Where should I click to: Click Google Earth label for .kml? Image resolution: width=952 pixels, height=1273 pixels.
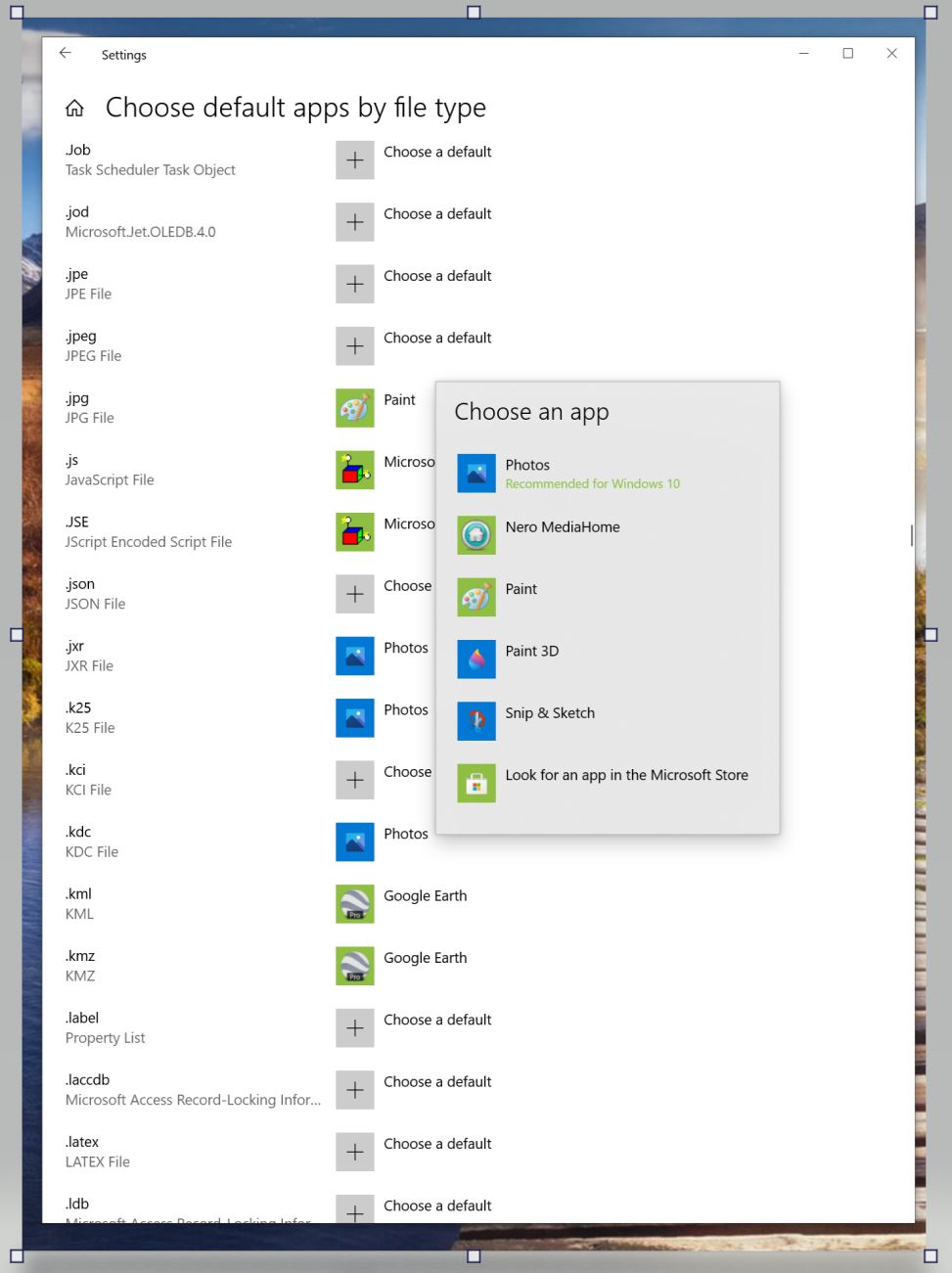click(x=426, y=896)
